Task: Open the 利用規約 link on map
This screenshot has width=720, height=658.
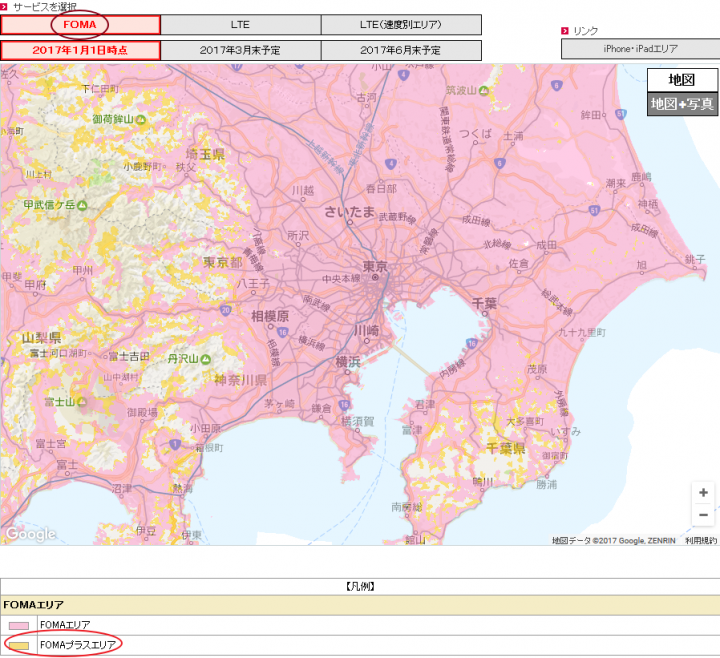Action: [x=701, y=540]
